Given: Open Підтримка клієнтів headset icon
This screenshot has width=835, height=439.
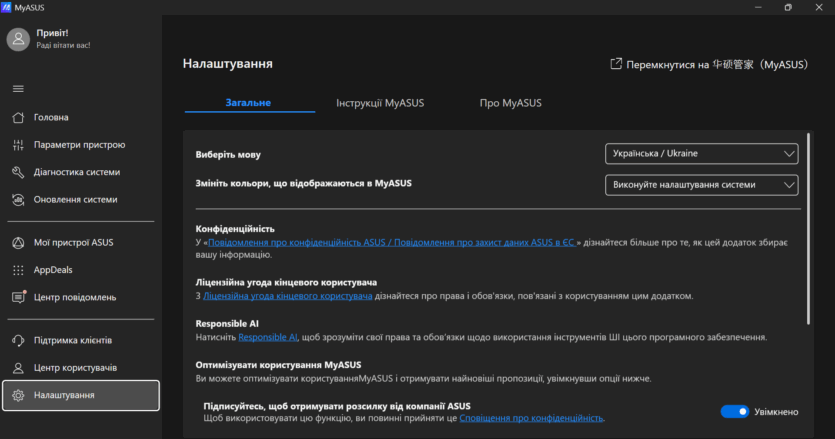Looking at the screenshot, I should point(17,341).
